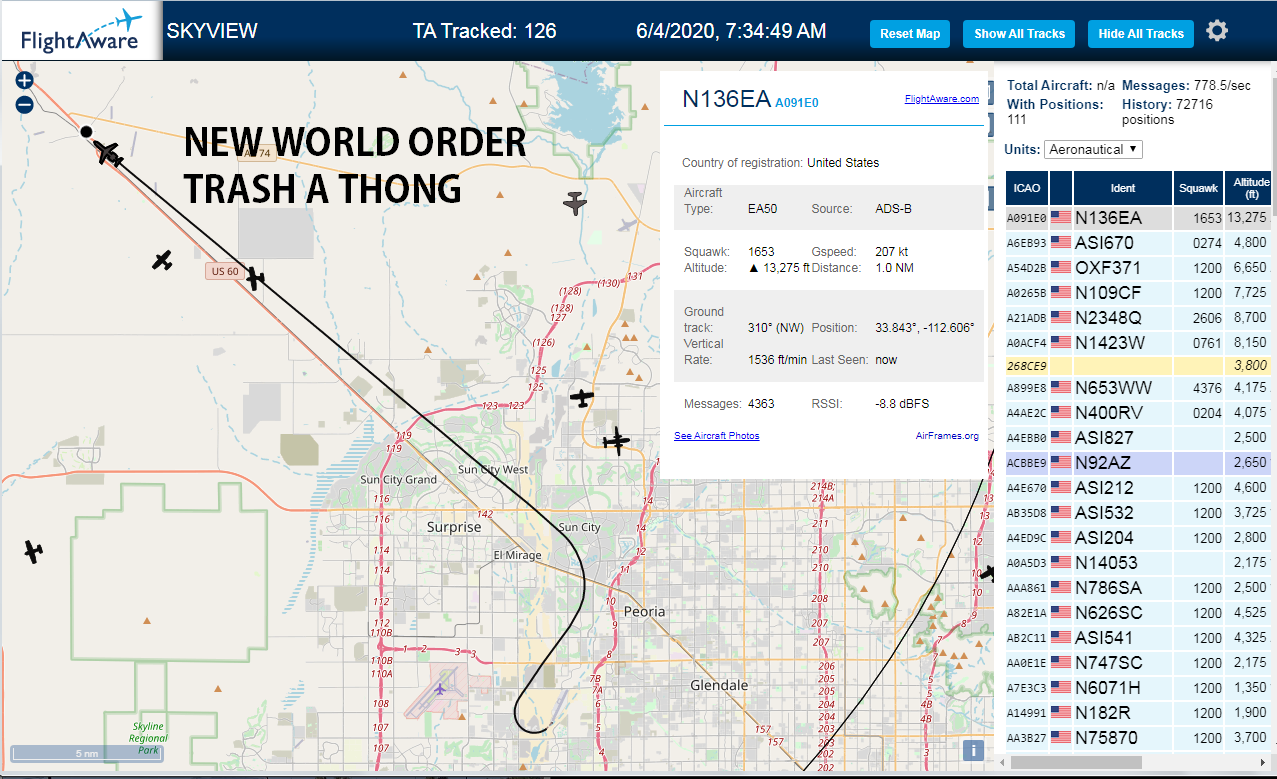Select the N136EA aircraft icon at track head
The image size is (1277, 779).
tap(107, 153)
